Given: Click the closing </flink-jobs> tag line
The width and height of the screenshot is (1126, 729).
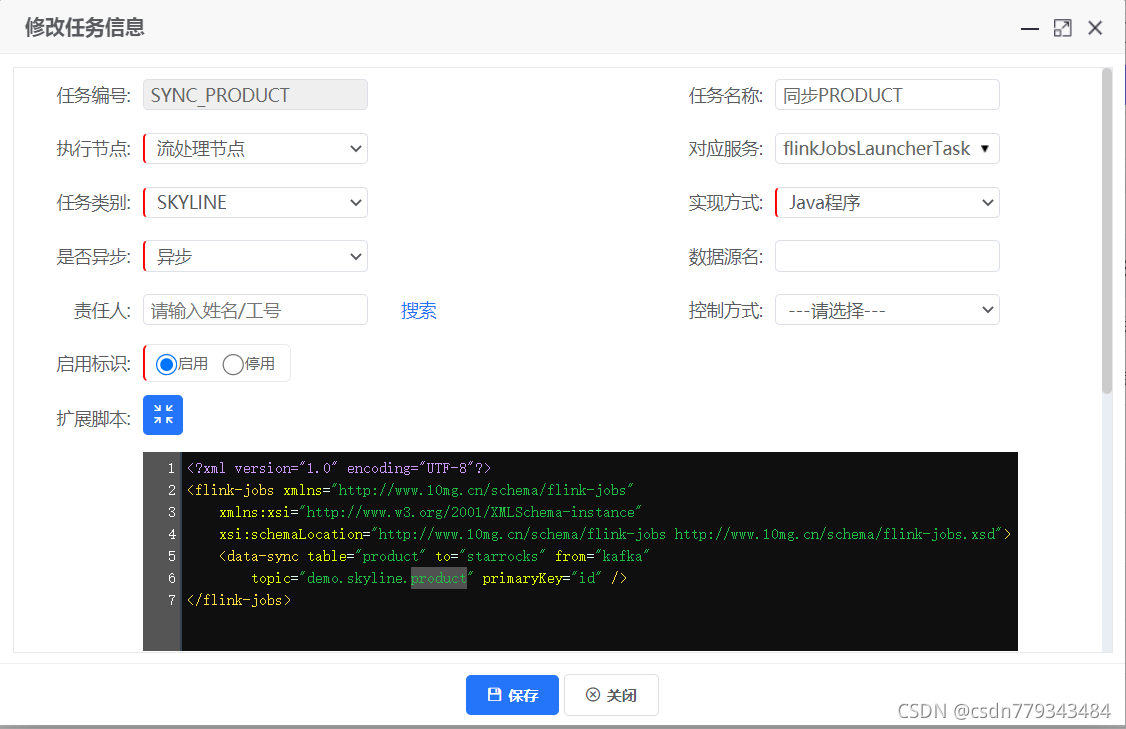Looking at the screenshot, I should pyautogui.click(x=239, y=600).
